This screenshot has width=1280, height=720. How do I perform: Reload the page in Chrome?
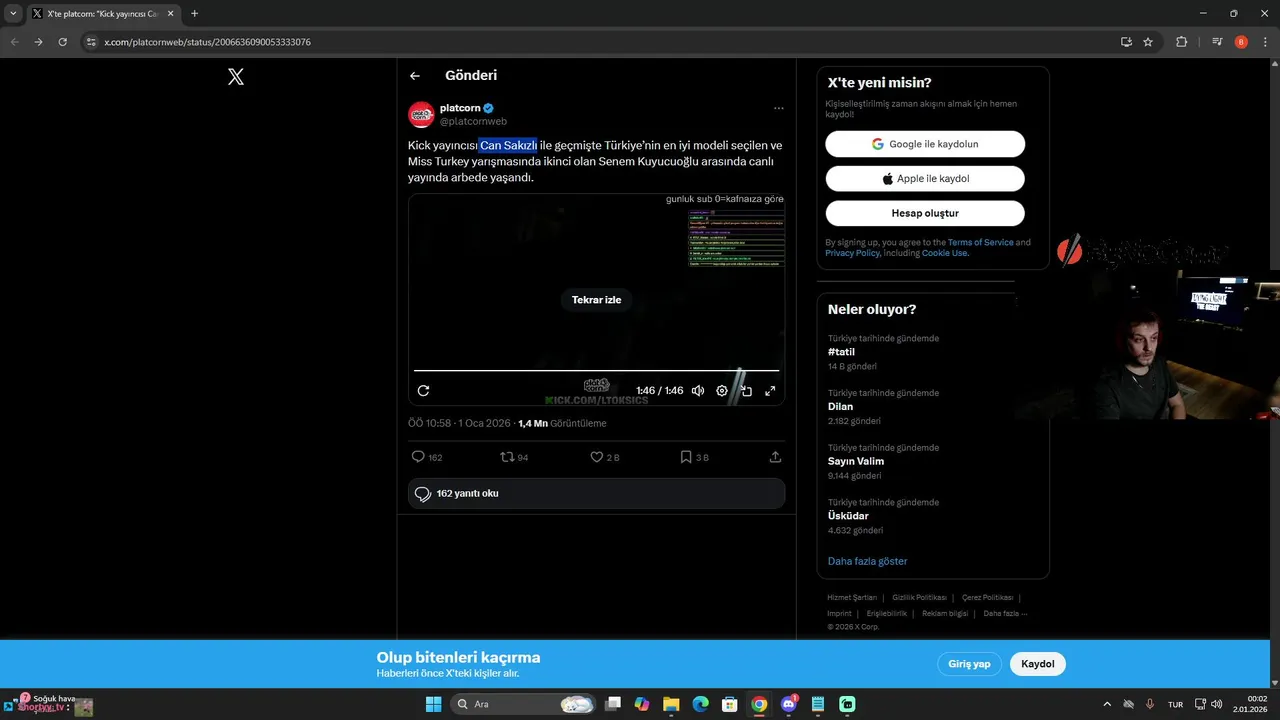[x=62, y=42]
